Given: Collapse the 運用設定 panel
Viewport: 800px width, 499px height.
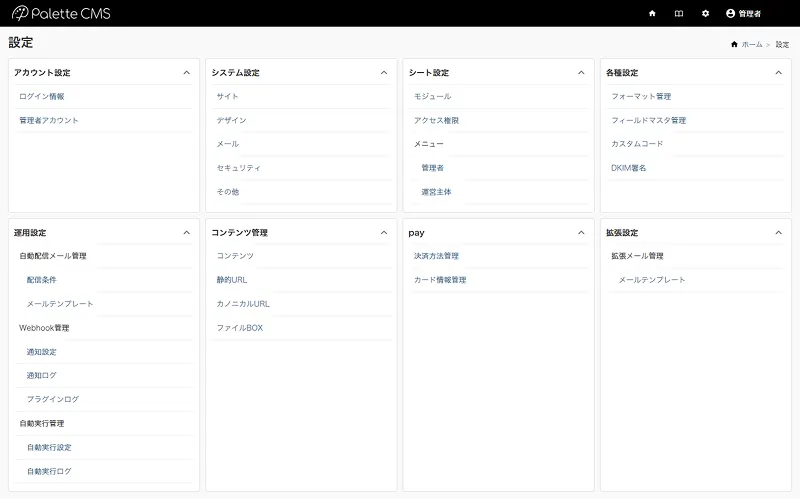Looking at the screenshot, I should 187,233.
